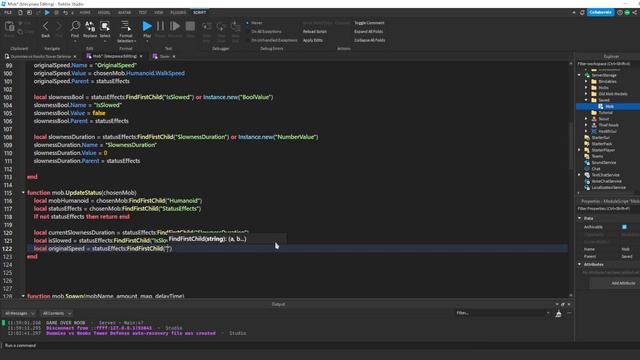
Task: Click the clear output broom icon
Action: [558, 313]
